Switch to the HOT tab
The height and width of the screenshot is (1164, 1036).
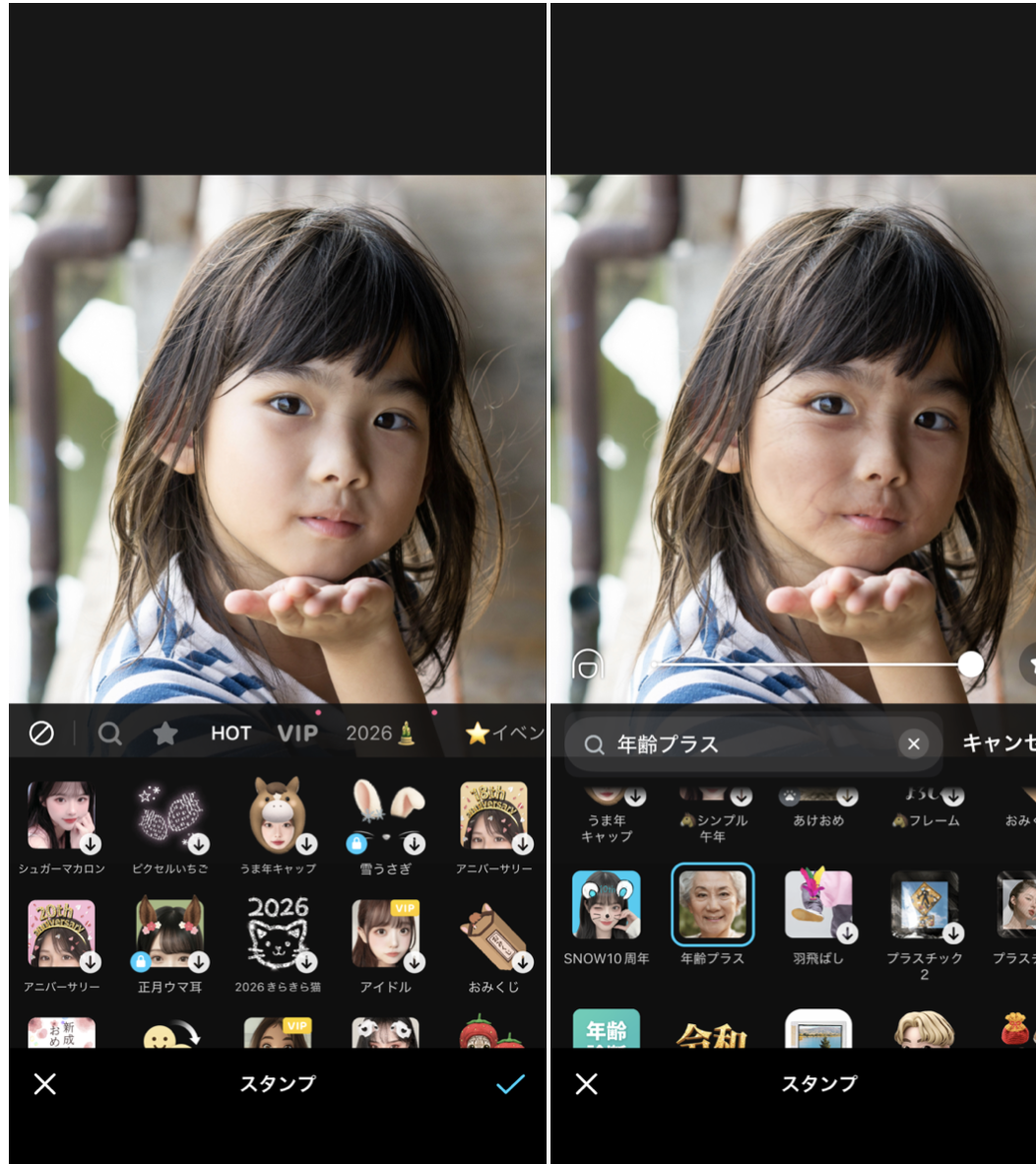pos(230,734)
